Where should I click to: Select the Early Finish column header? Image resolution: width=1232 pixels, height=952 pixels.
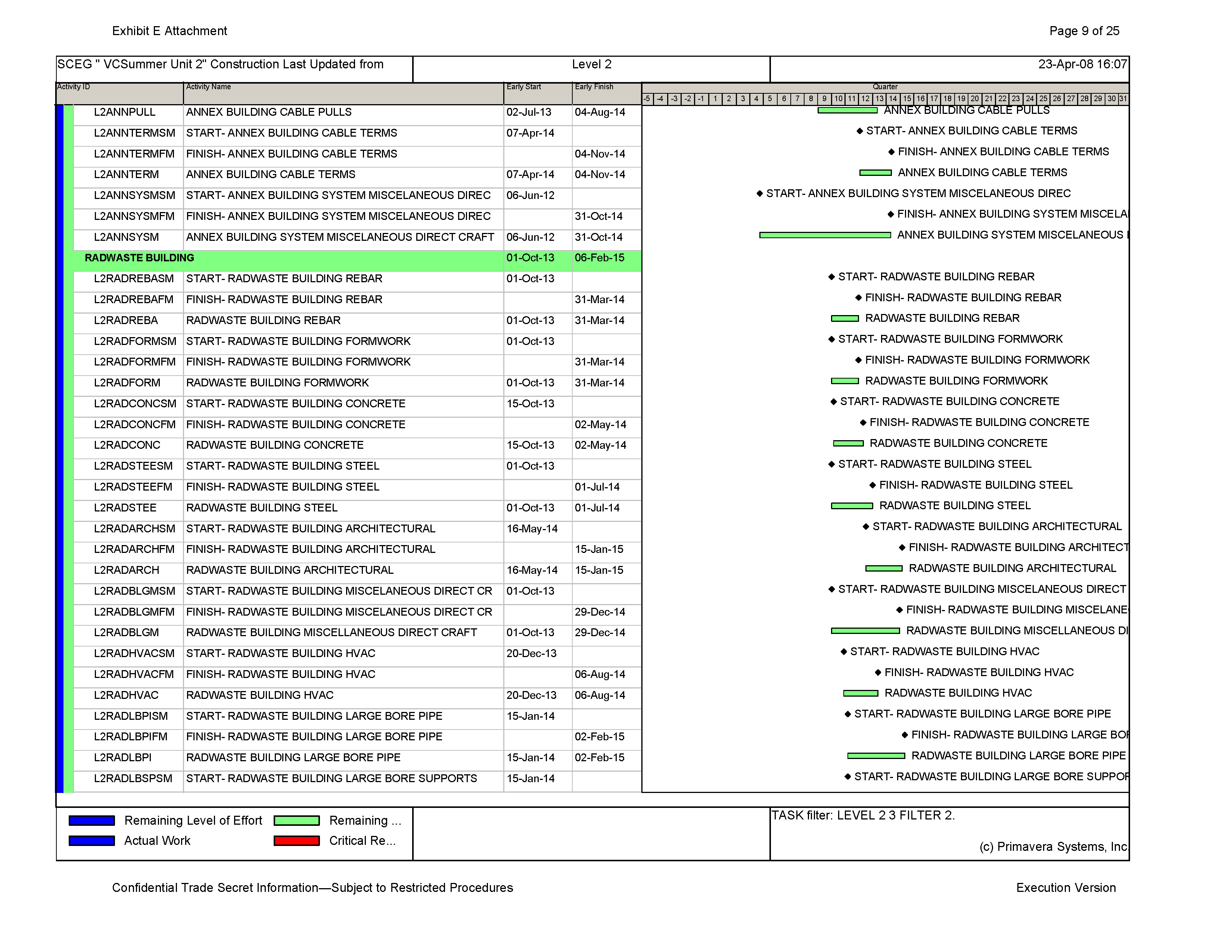point(607,94)
